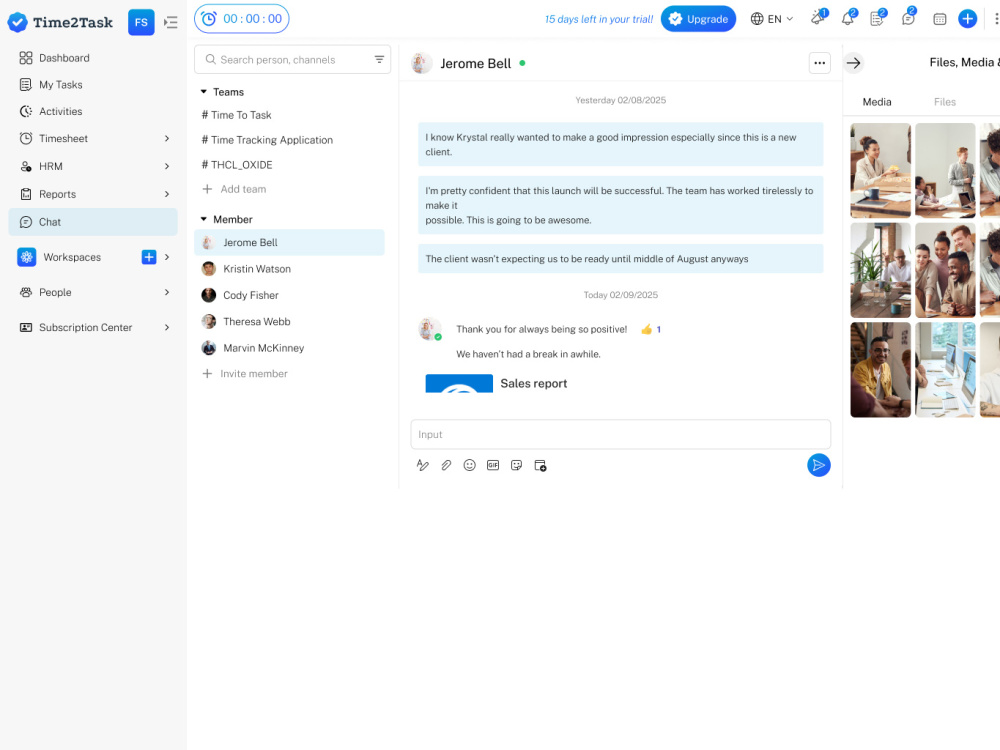Start the 00:00:00 timer
Image resolution: width=1000 pixels, height=750 pixels.
click(241, 18)
